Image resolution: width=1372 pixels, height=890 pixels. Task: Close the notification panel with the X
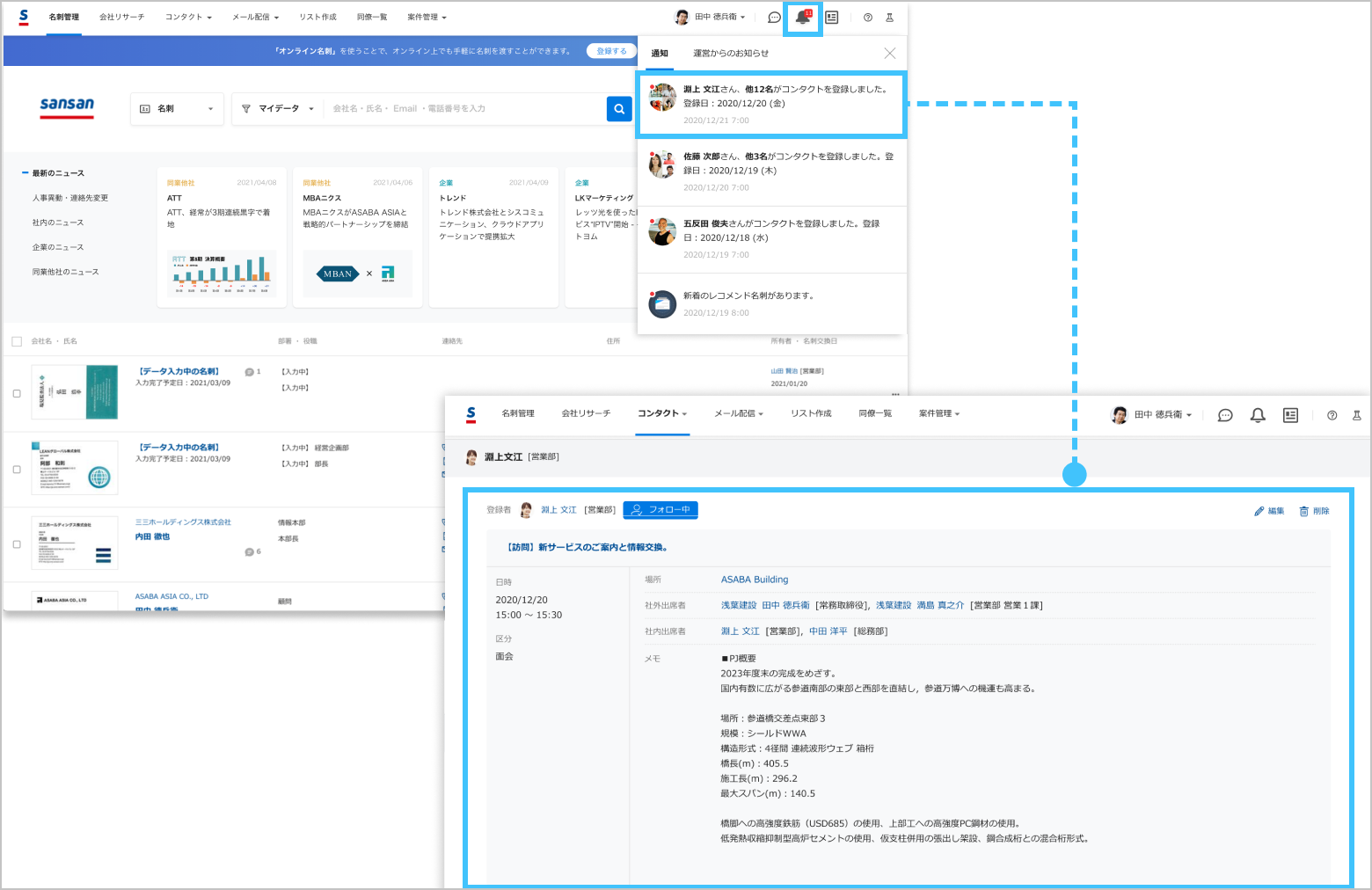click(890, 54)
